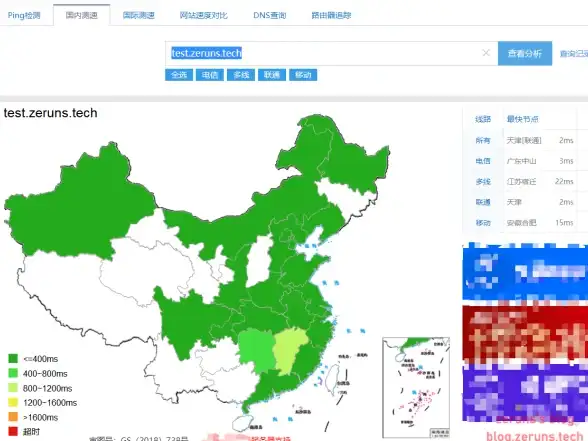588x441 pixels.
Task: Toggle the 电信 filter button
Action: (210, 75)
